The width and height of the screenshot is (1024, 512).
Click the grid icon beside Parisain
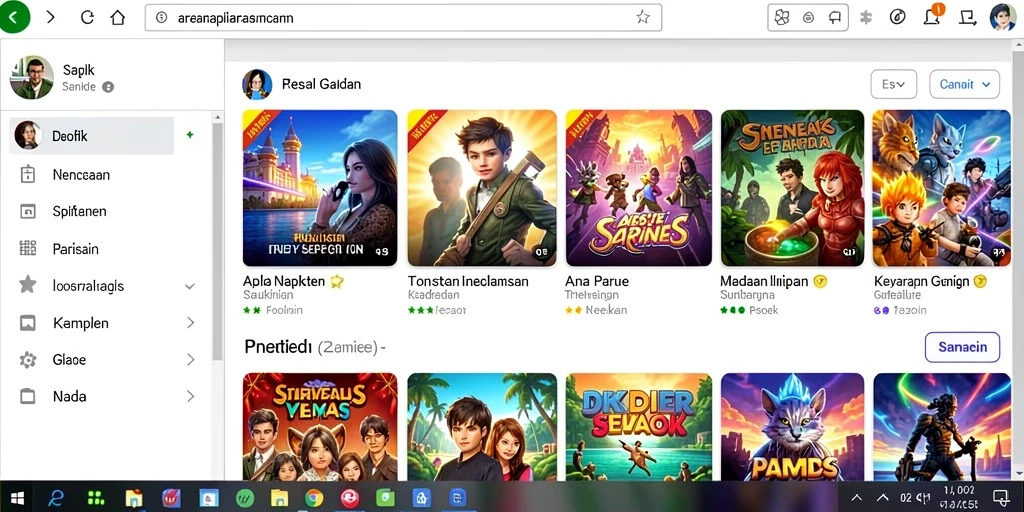tap(28, 248)
